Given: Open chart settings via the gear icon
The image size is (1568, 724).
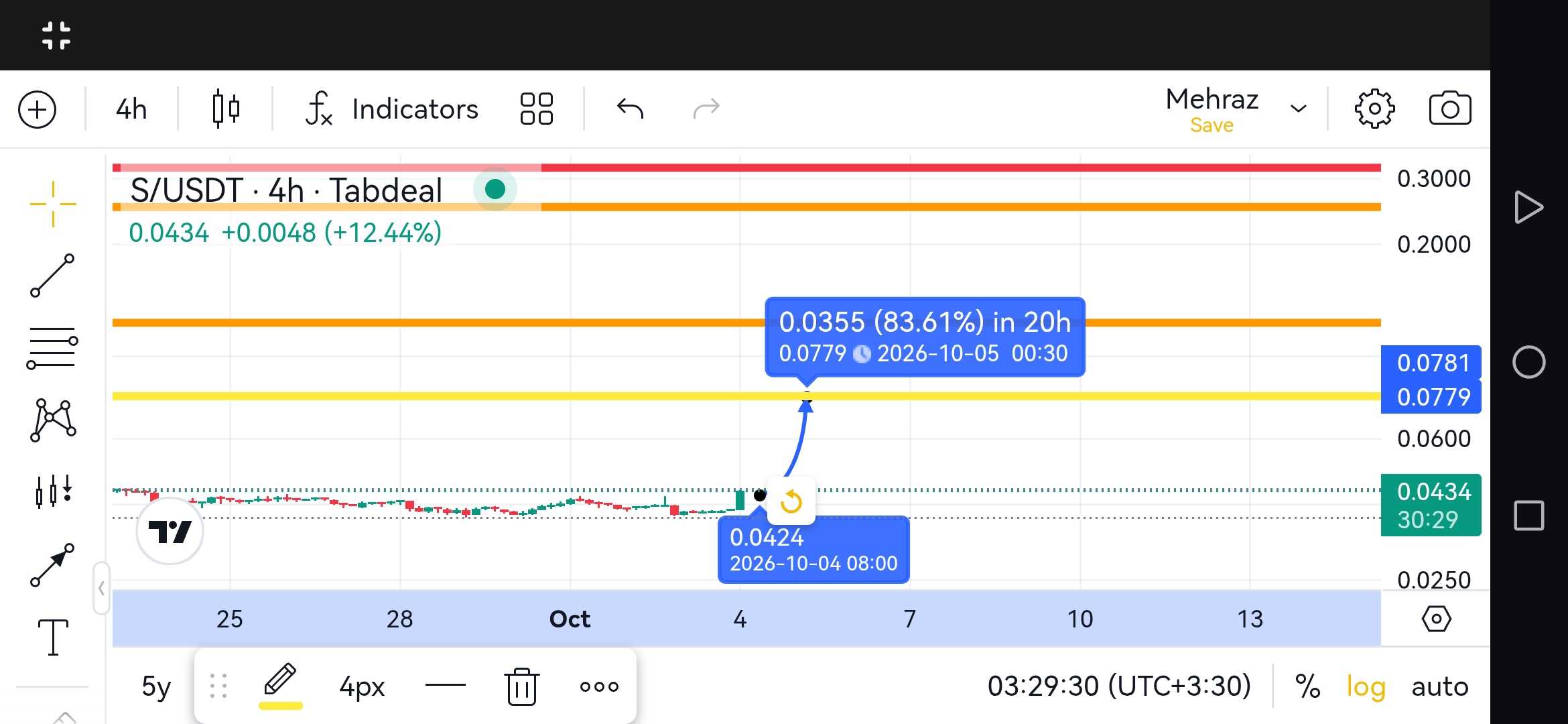Looking at the screenshot, I should click(x=1374, y=109).
